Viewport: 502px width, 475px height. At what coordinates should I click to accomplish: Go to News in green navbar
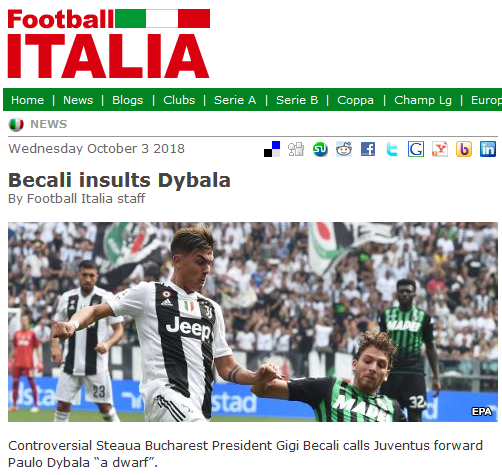tap(78, 100)
